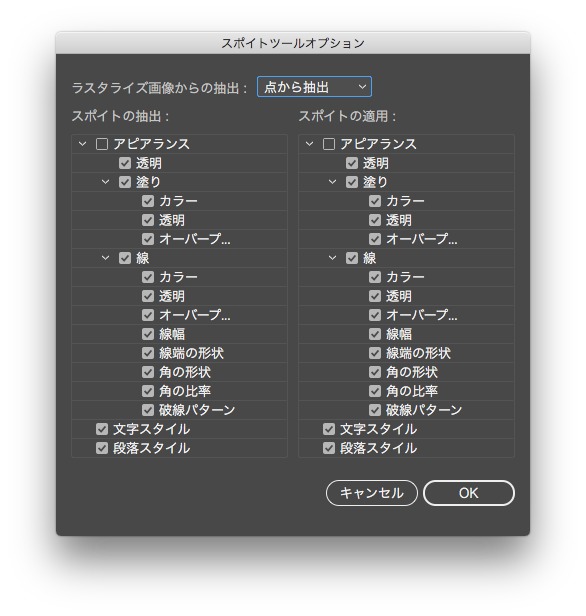The width and height of the screenshot is (586, 616).
Task: Uncheck top-level 透明 in スポイトの抽出
Action: click(125, 163)
